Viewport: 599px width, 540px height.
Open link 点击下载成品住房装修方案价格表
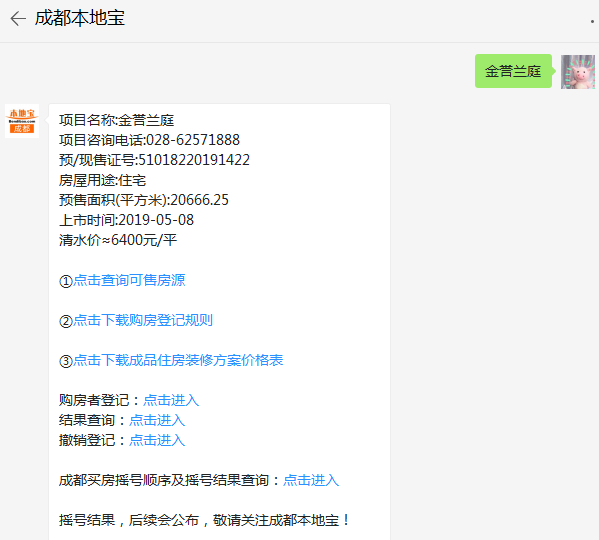point(178,360)
